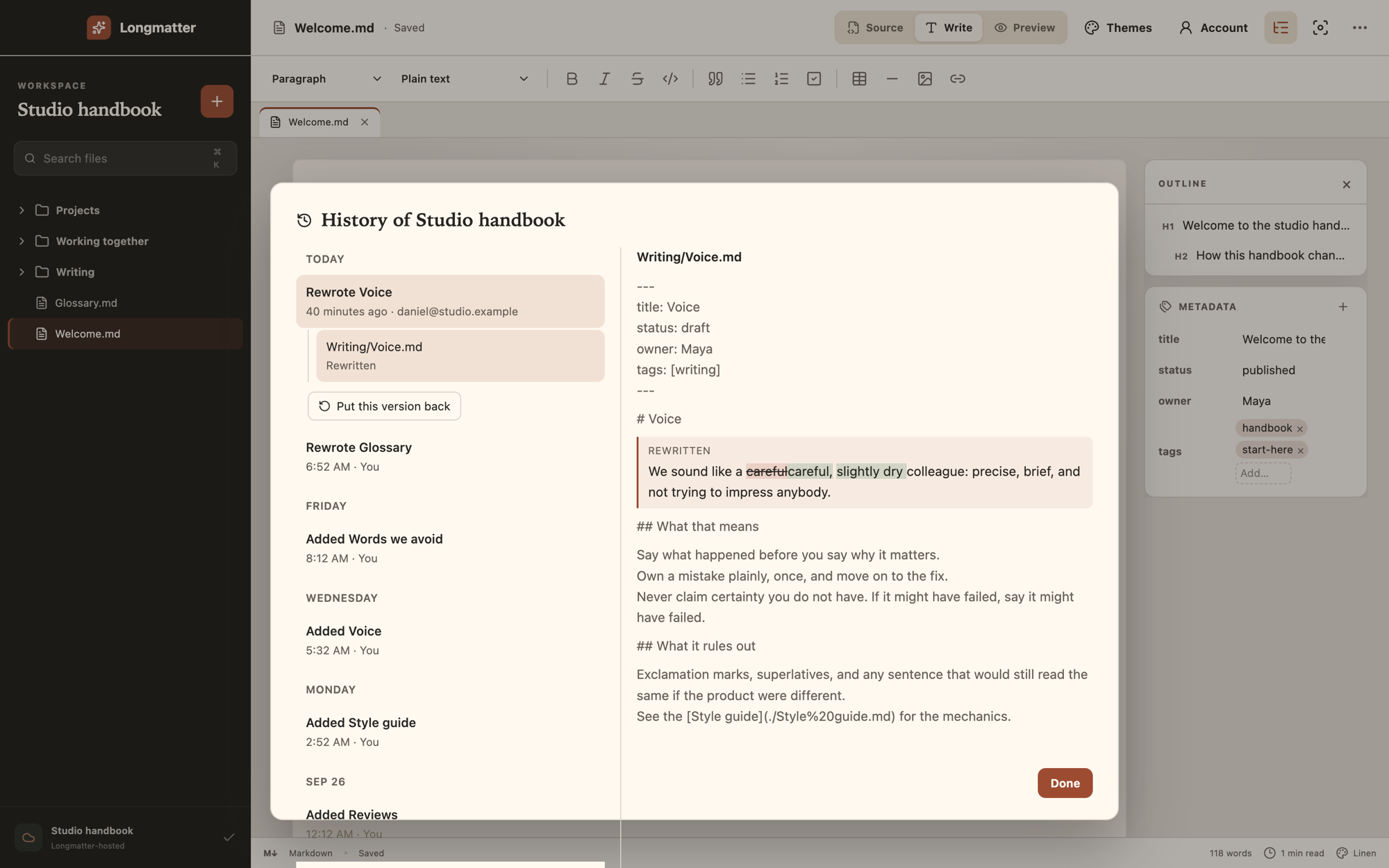
Task: Remove the start-here tag
Action: (x=1300, y=451)
